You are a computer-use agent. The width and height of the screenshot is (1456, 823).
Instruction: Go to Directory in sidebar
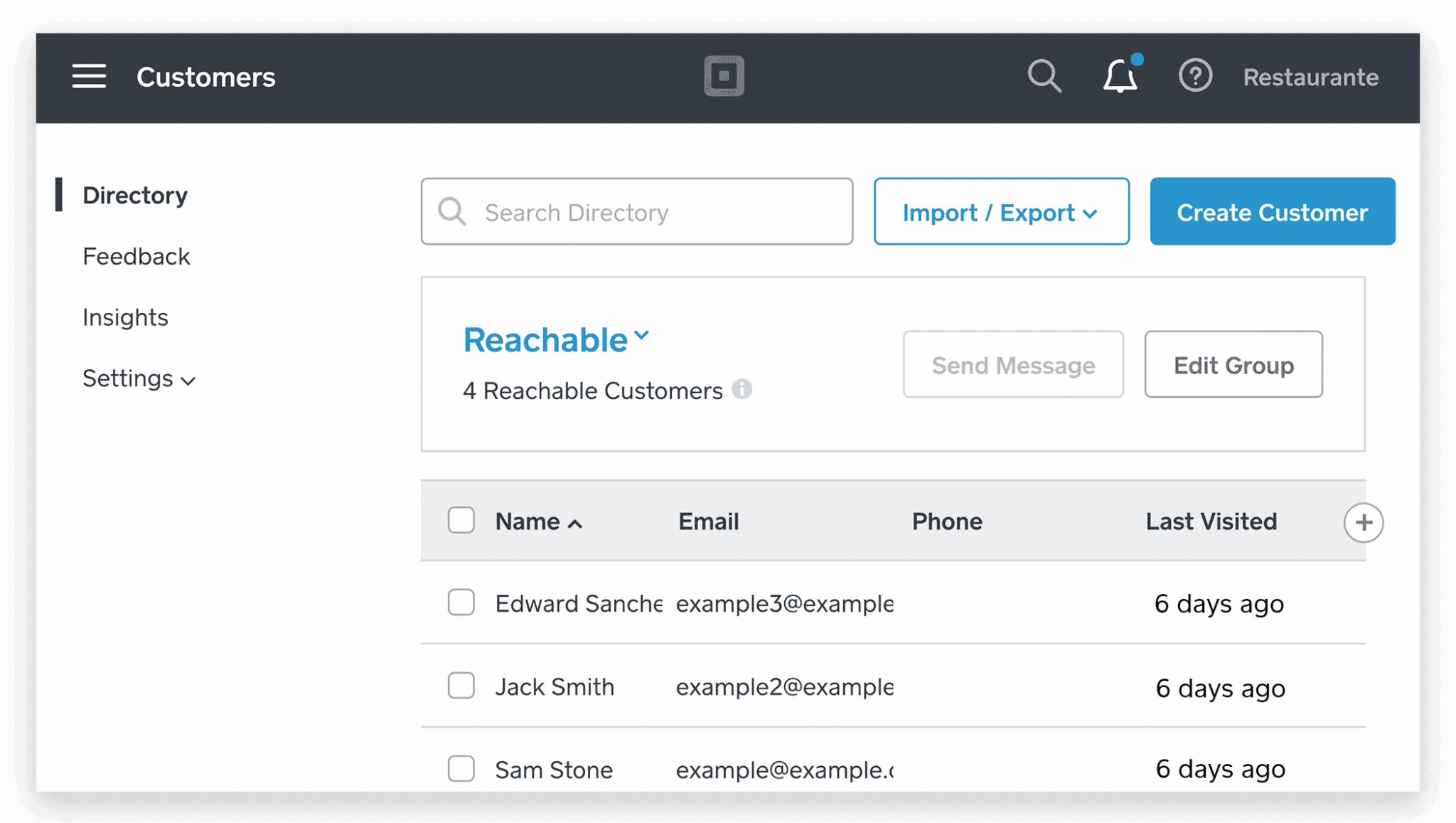click(135, 195)
